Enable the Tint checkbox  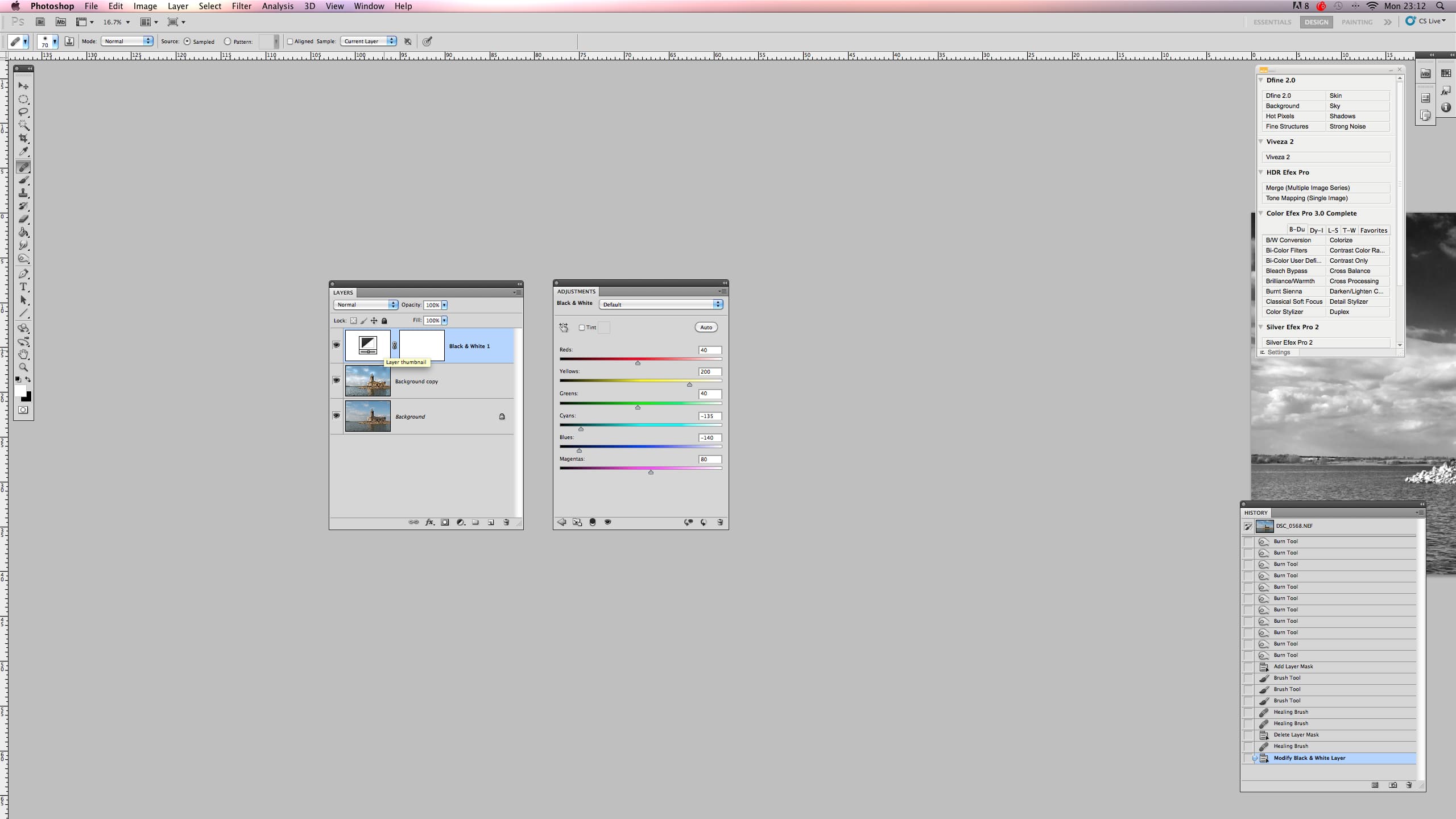click(x=582, y=328)
